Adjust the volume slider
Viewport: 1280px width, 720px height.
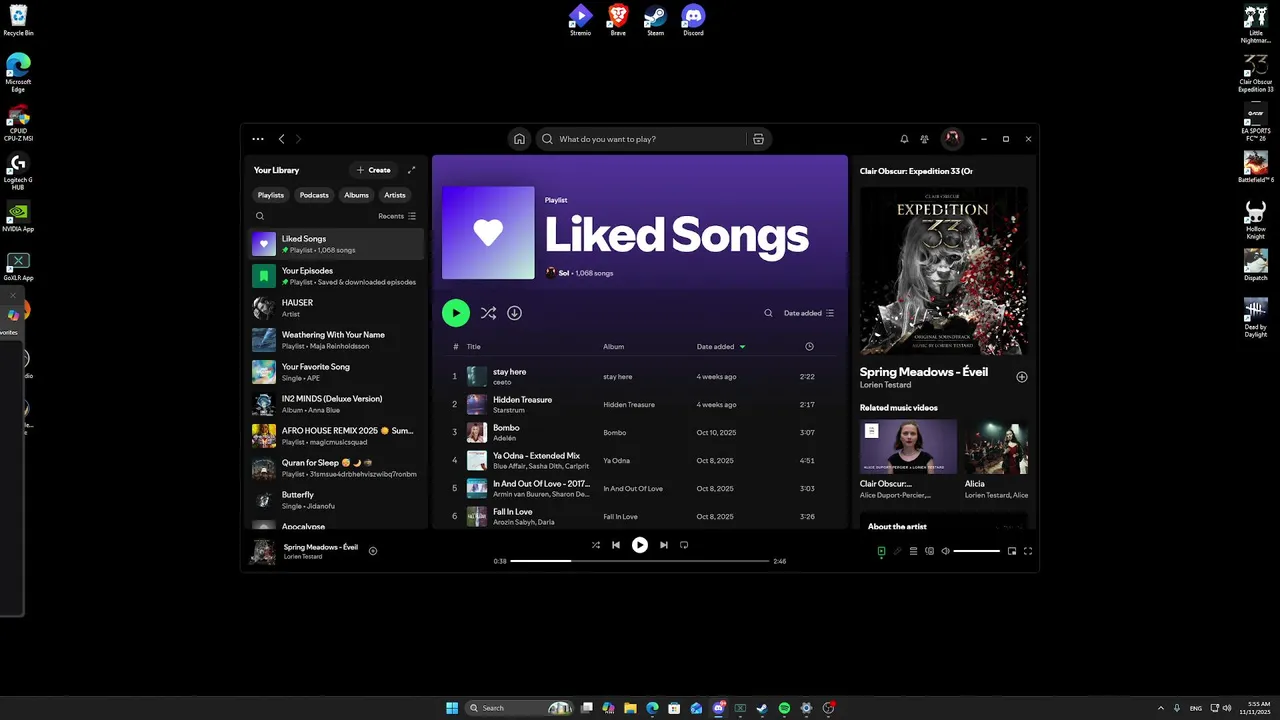(x=977, y=551)
